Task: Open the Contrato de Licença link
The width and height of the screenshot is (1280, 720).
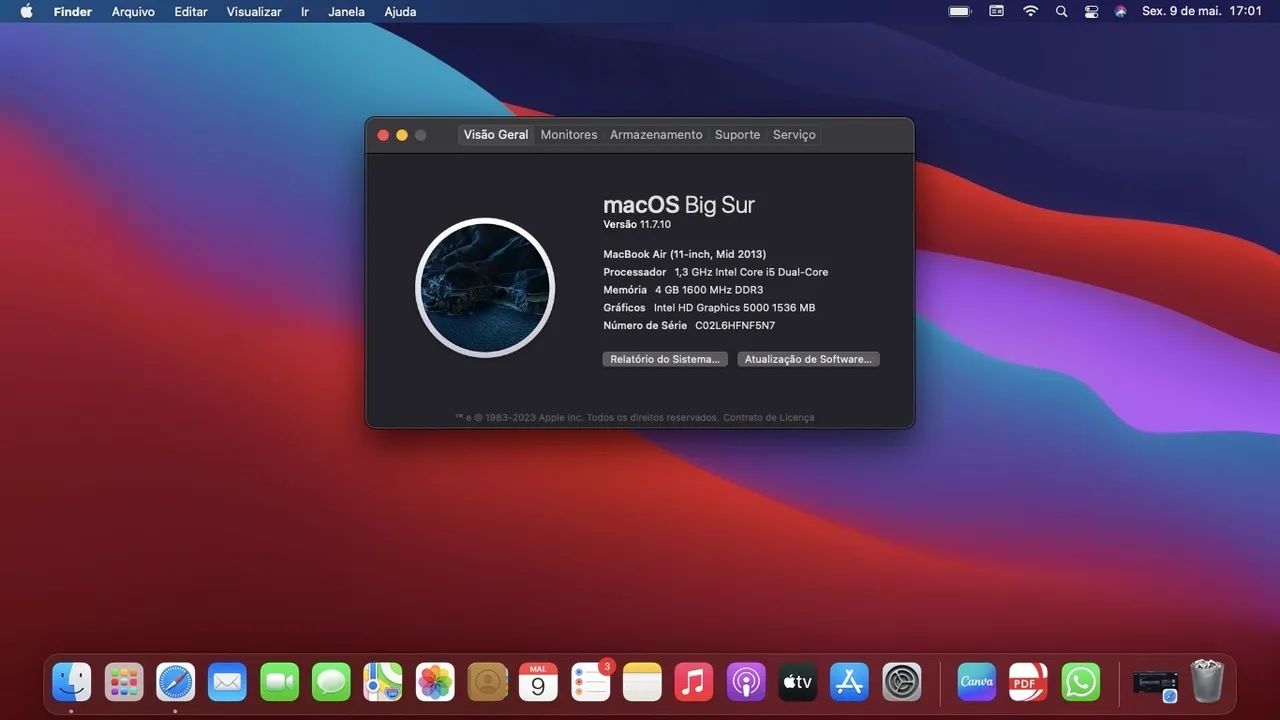Action: [x=769, y=417]
